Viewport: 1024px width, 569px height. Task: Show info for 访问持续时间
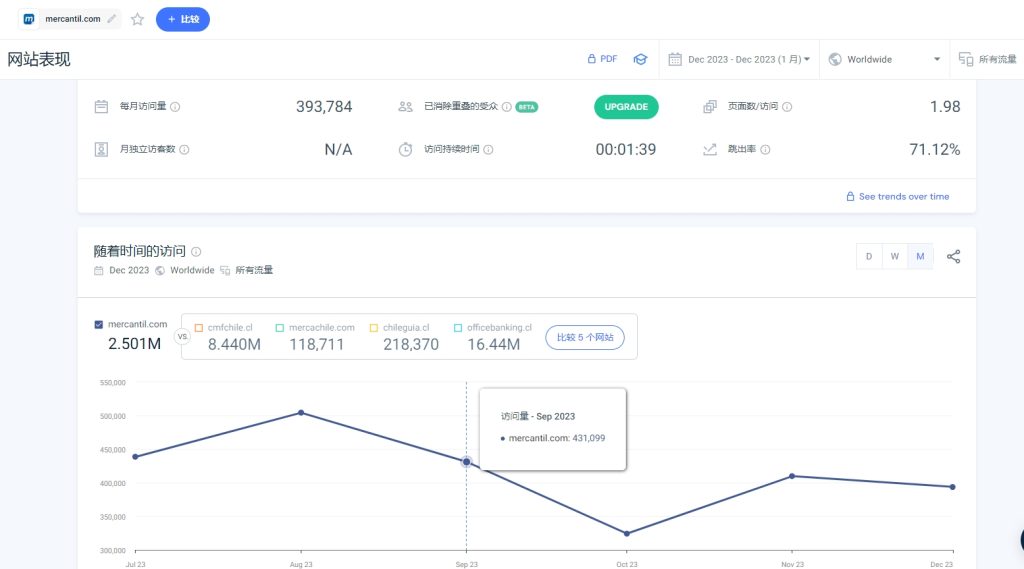click(x=488, y=150)
